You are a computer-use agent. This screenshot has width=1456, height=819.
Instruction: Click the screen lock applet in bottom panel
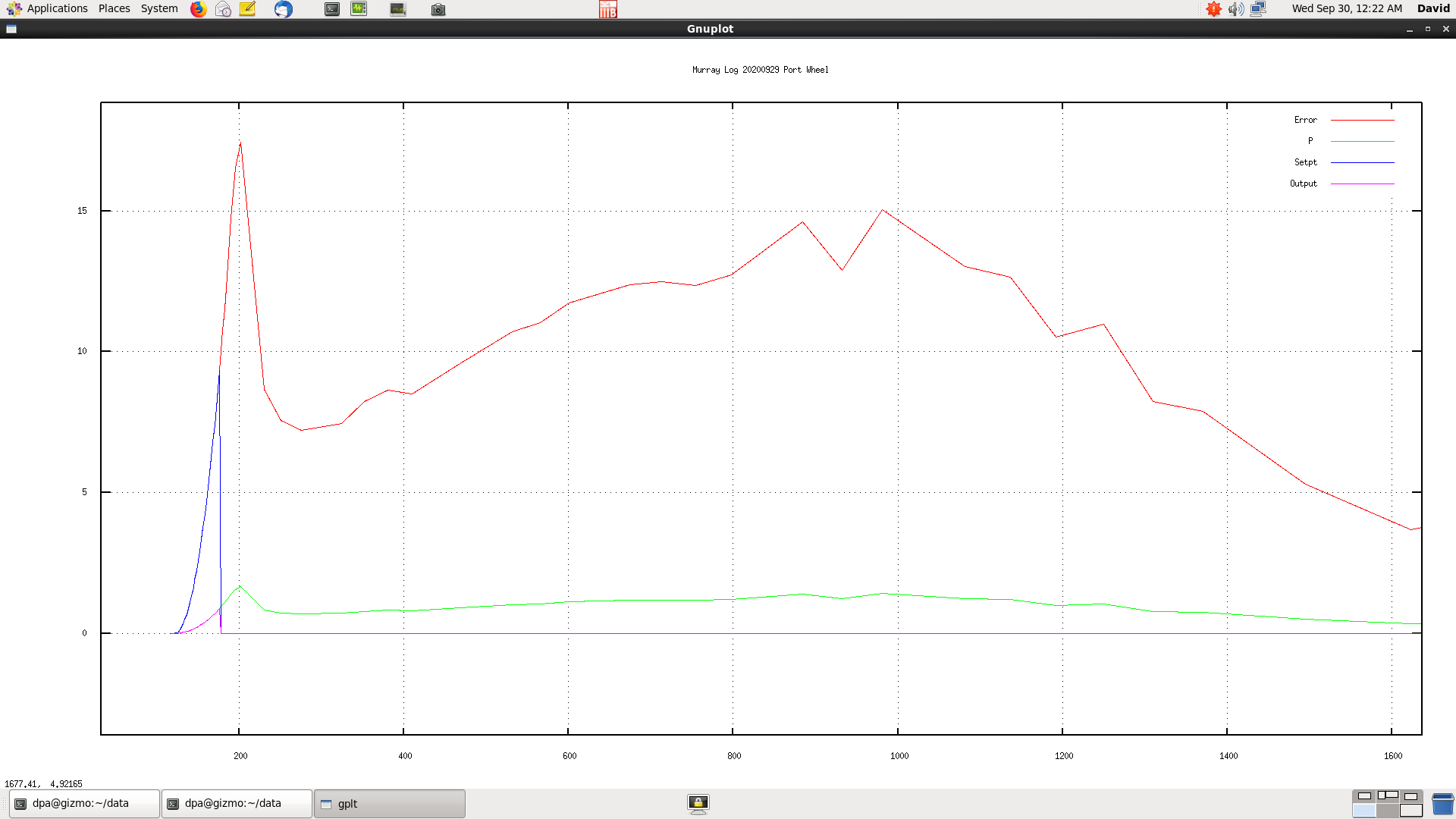[x=698, y=804]
